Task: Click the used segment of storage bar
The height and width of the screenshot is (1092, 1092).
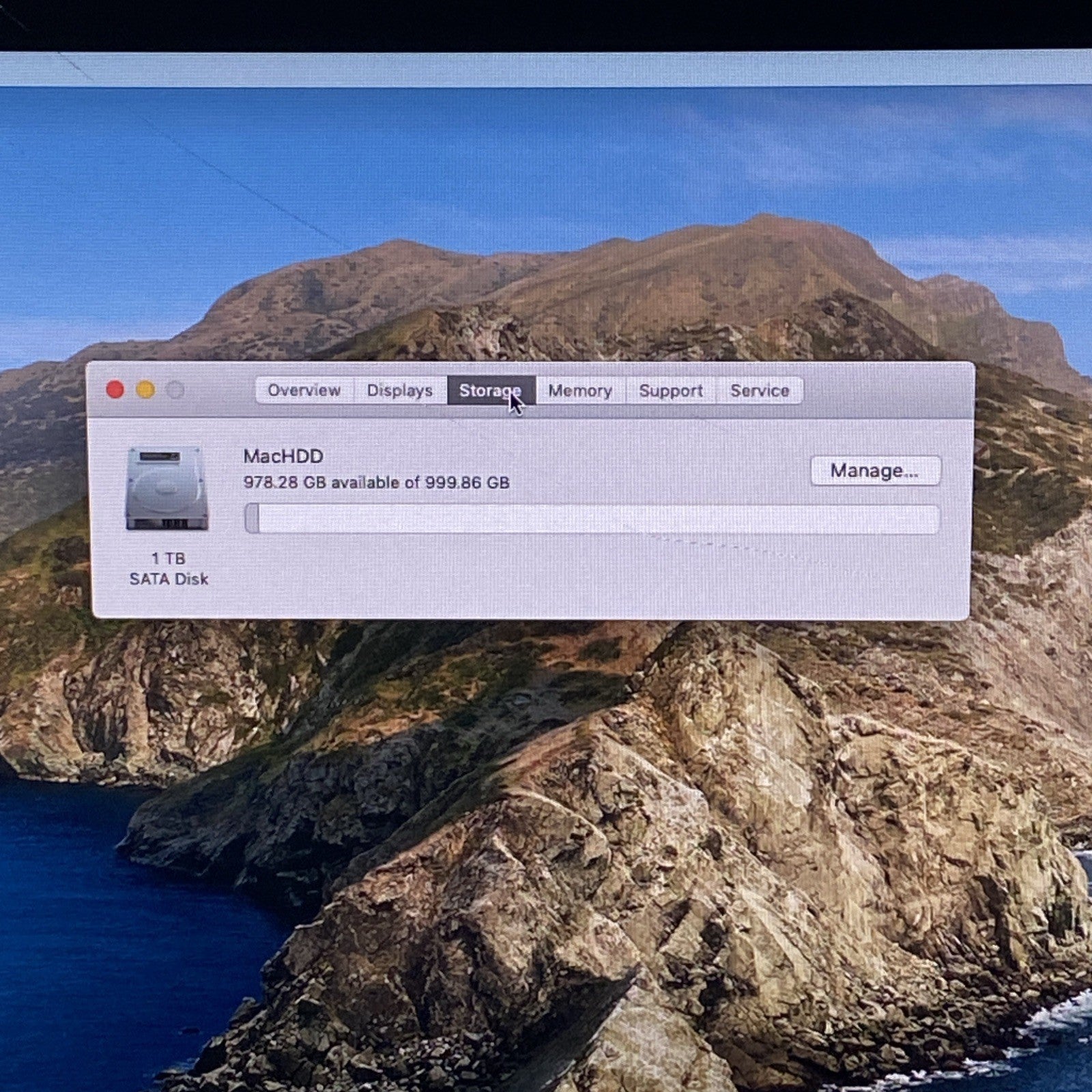Action: [252, 519]
